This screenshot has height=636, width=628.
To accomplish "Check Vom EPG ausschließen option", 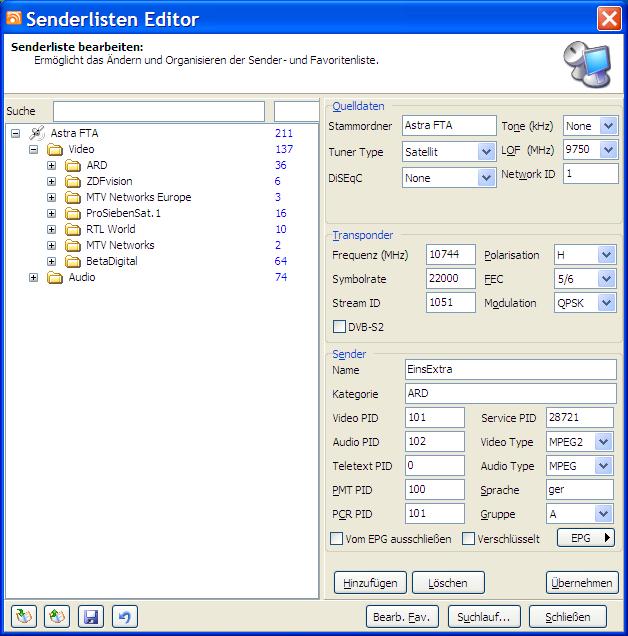I will coord(337,539).
